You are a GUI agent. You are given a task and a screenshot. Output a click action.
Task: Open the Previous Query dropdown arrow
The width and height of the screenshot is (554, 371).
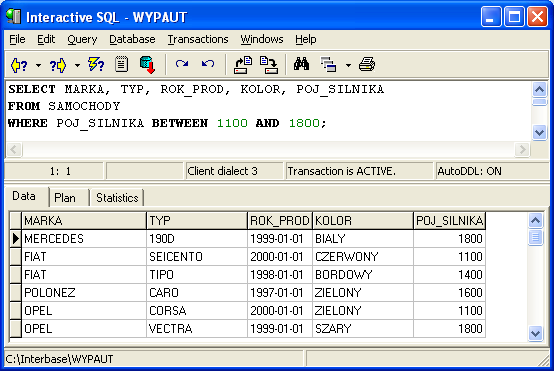(38, 65)
